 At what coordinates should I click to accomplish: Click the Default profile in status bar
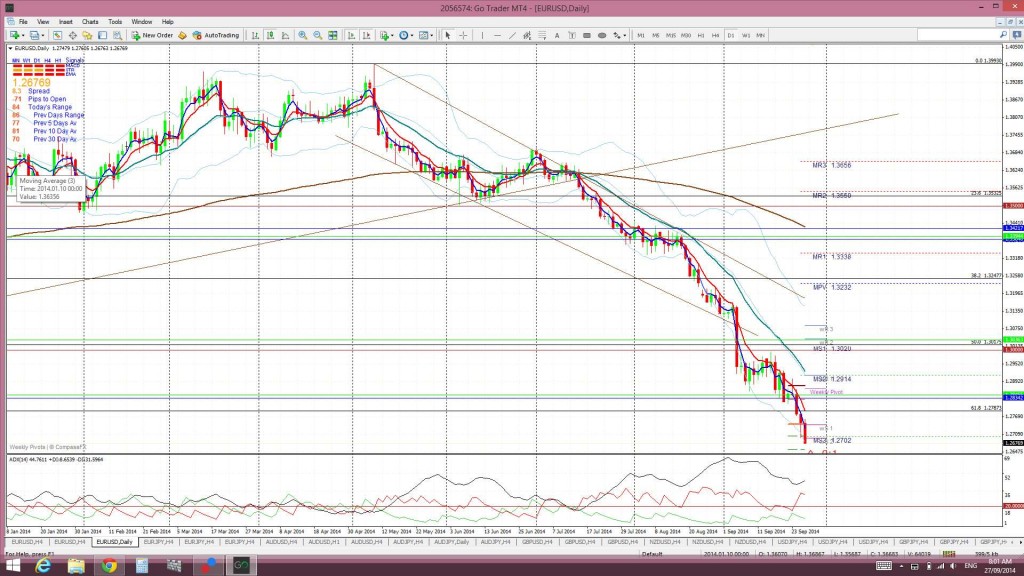pyautogui.click(x=652, y=554)
